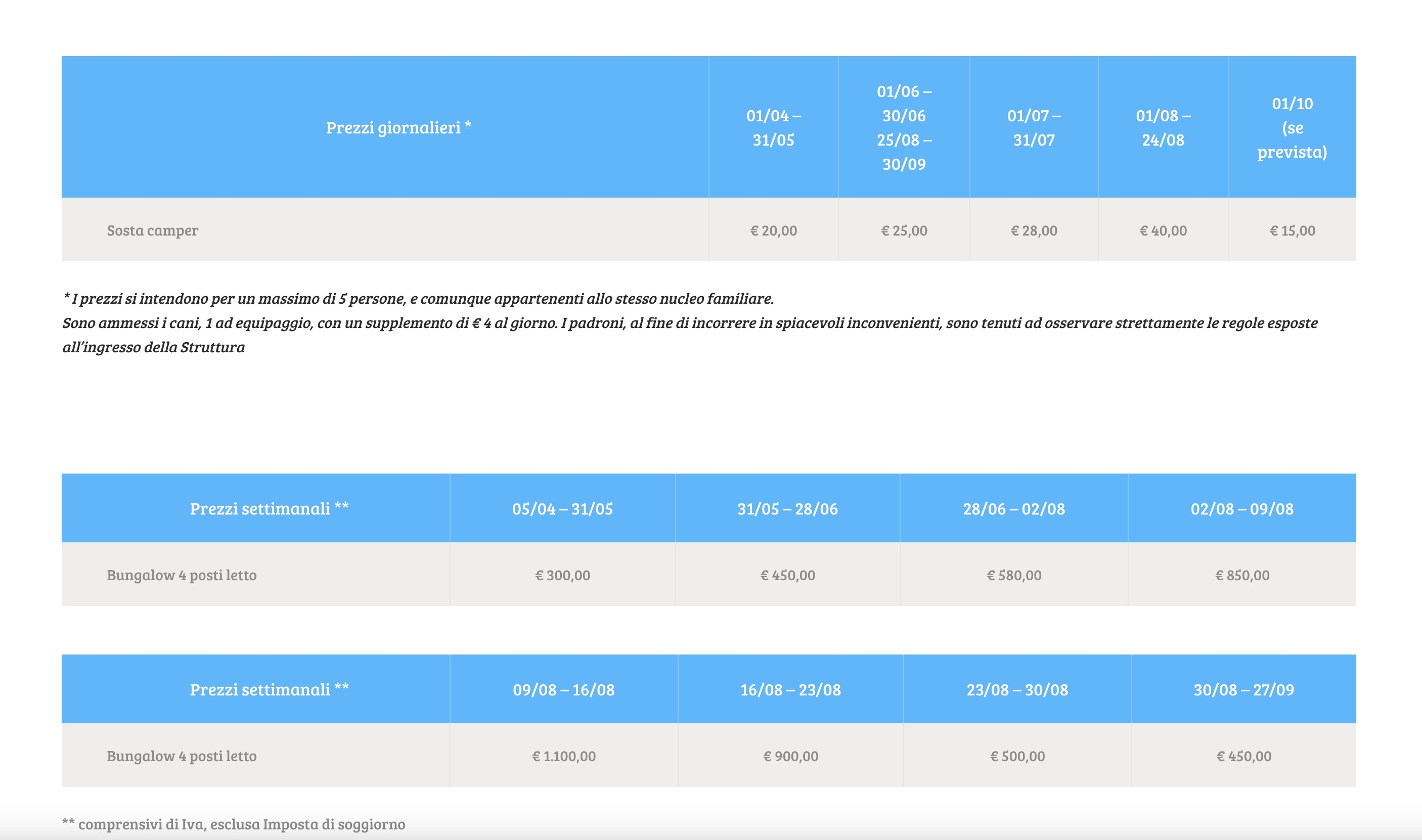This screenshot has width=1422, height=840.
Task: Select the 30/08 – 27/09 column header
Action: click(x=1243, y=689)
